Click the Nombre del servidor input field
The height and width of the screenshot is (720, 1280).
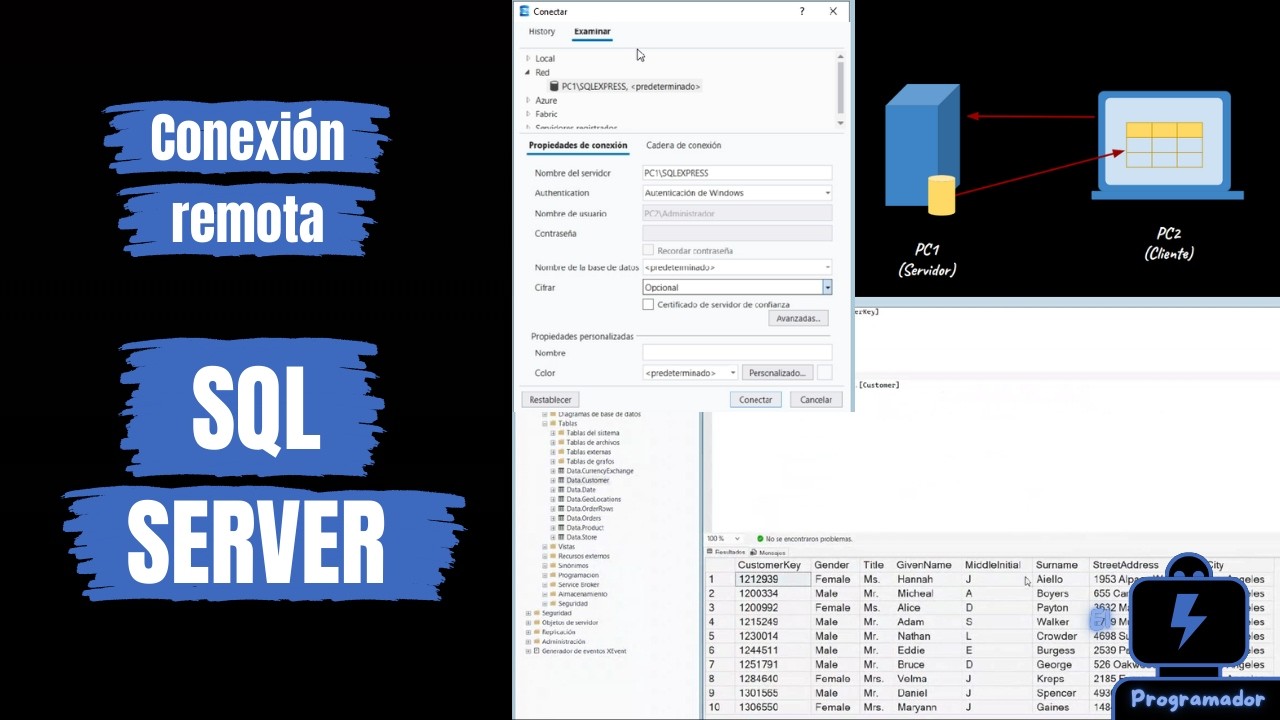737,173
